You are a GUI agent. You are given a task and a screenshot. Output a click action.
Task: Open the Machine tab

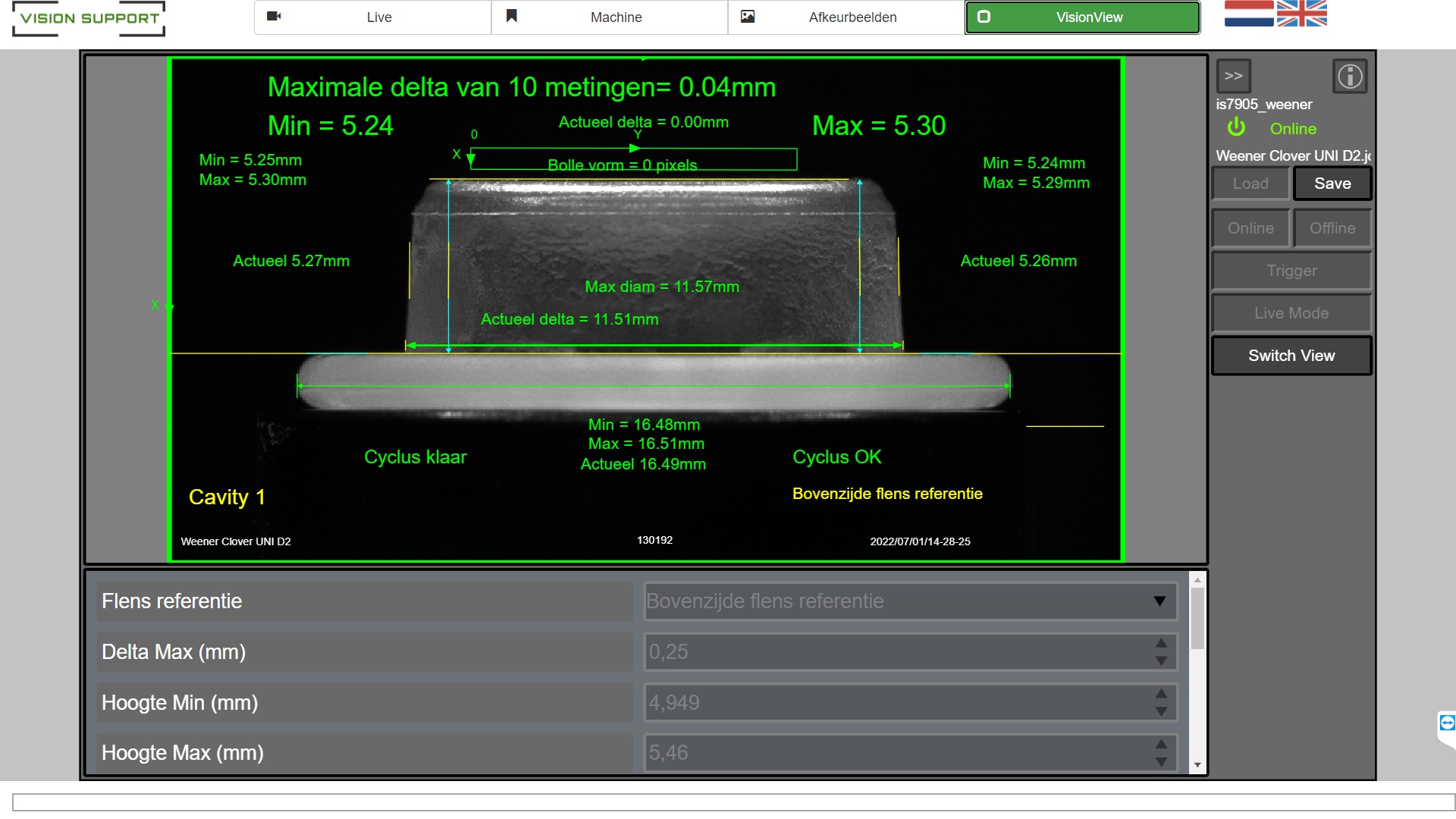(610, 17)
